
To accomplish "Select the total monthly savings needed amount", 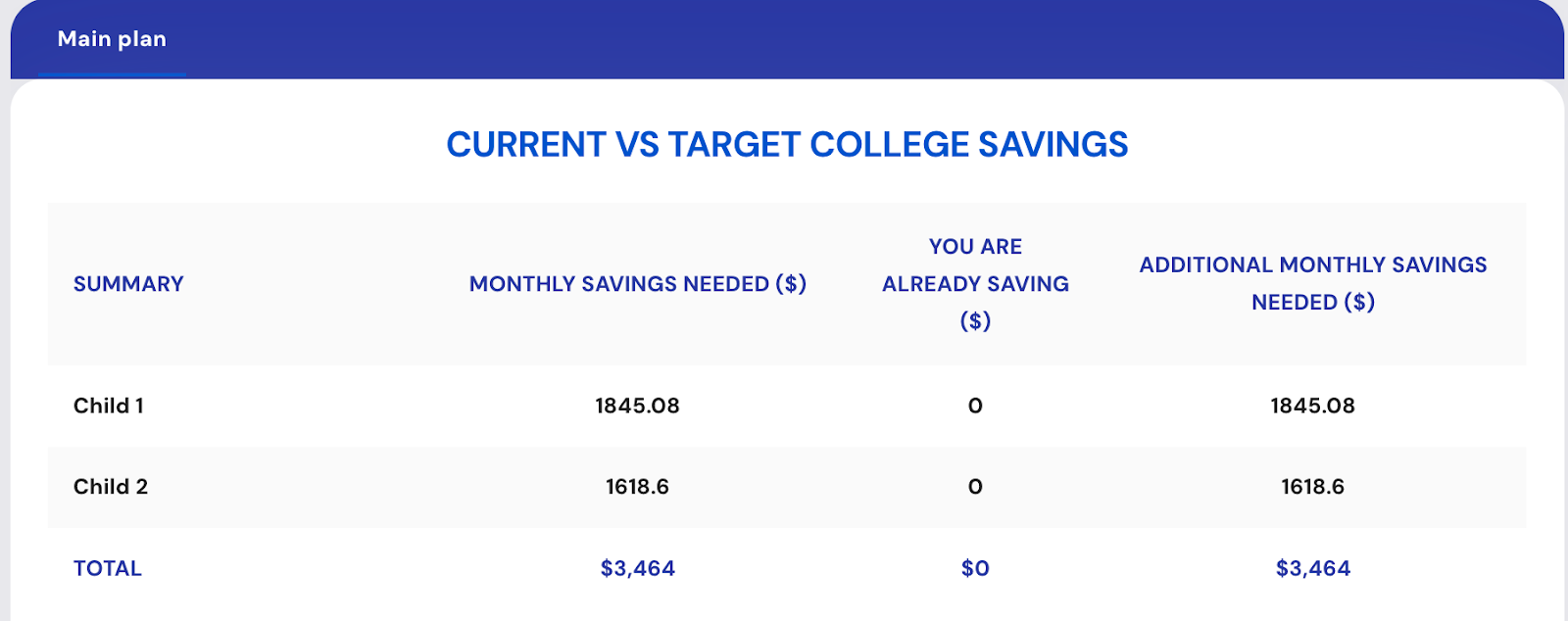I will click(637, 568).
